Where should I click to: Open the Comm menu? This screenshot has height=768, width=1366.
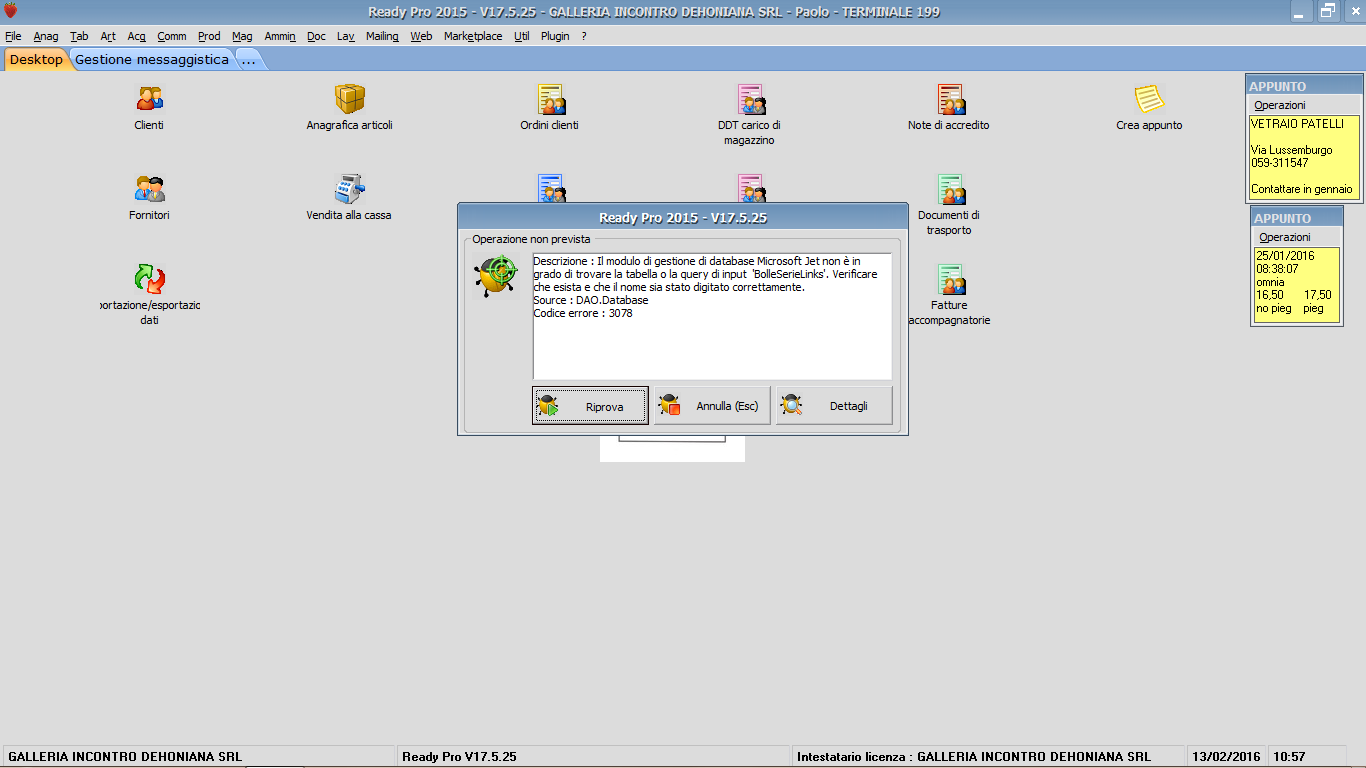point(172,36)
